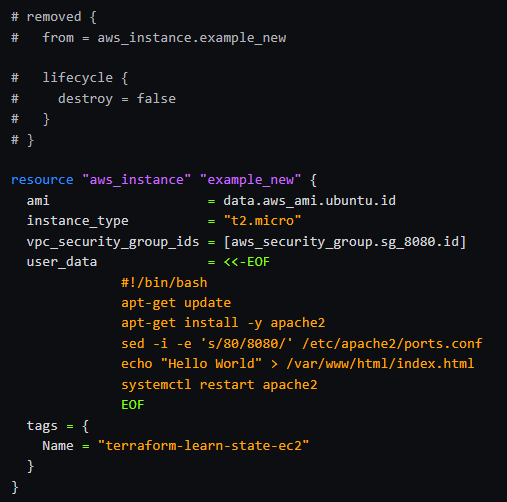Click the "apt-get install -y apache2" line
507x502 pixels.
coord(223,323)
